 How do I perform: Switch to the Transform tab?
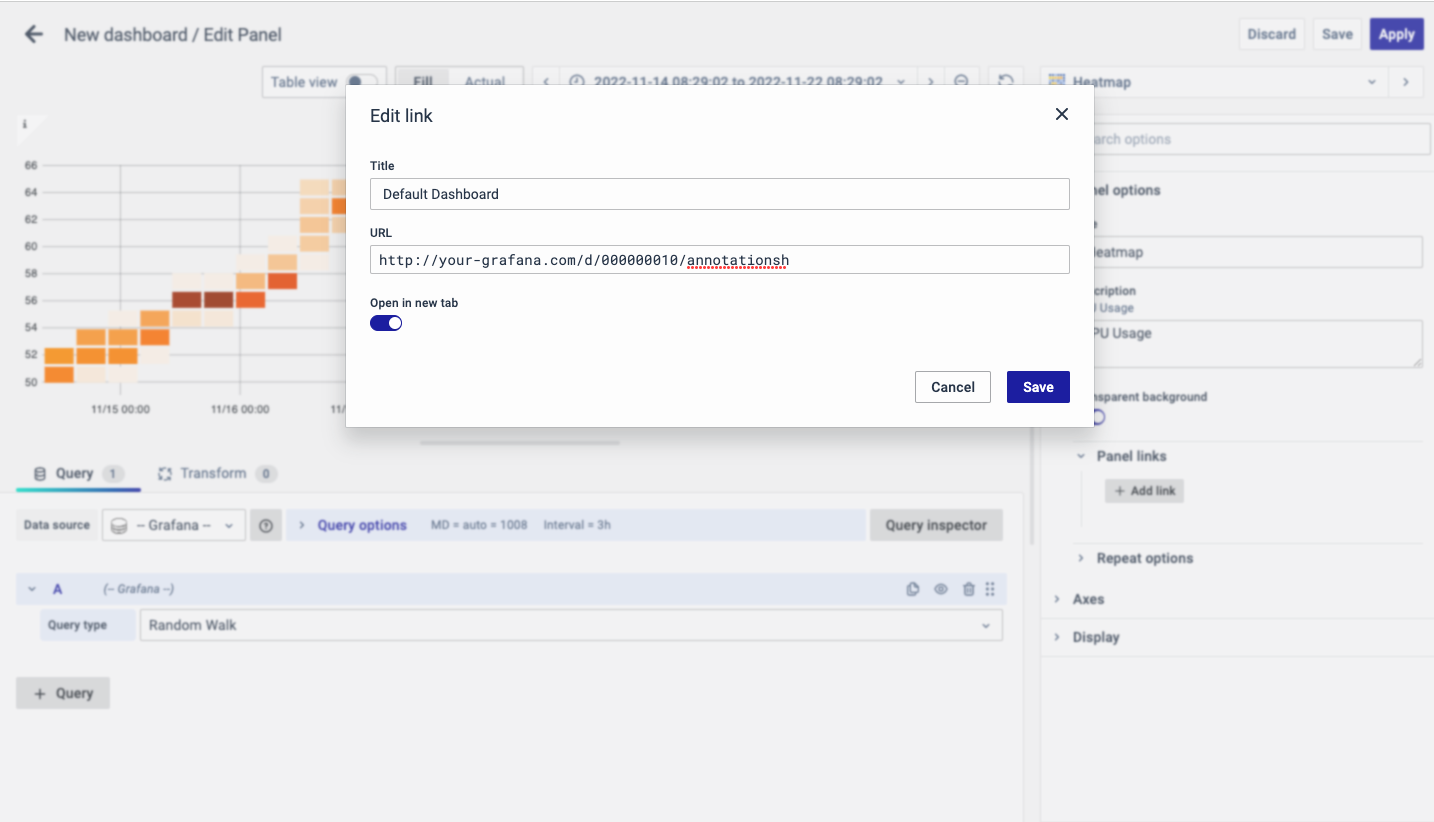point(213,473)
